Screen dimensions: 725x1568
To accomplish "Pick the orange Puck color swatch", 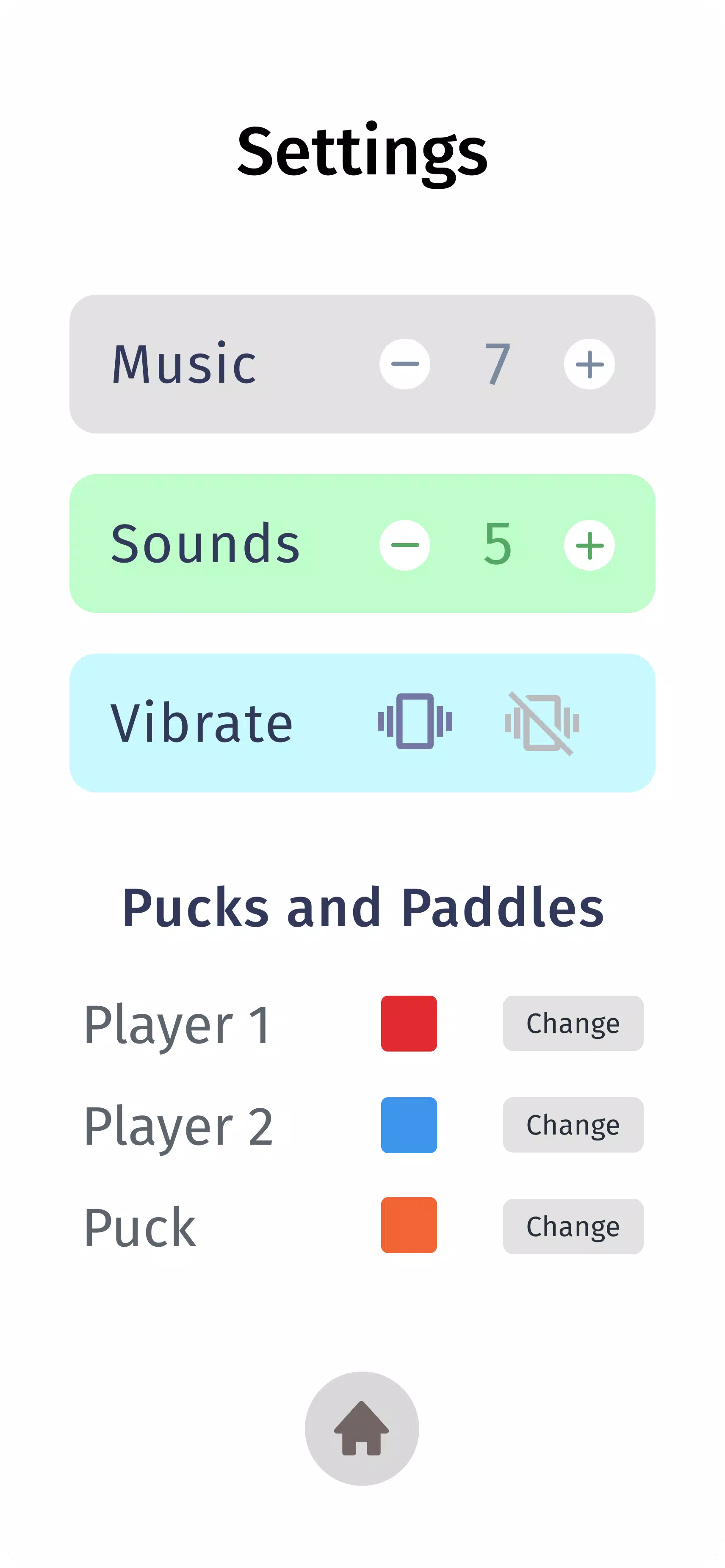I will pyautogui.click(x=409, y=1225).
